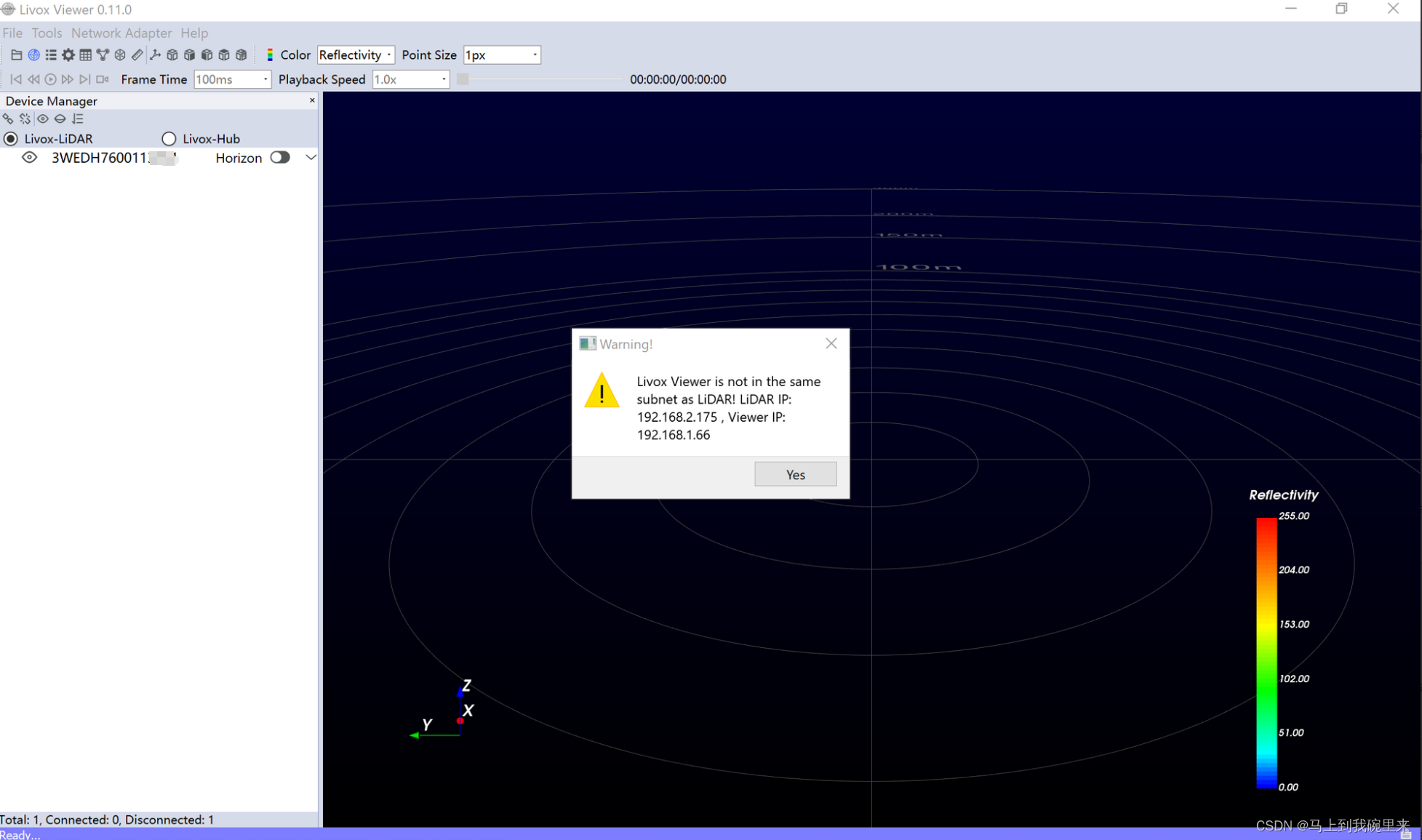Screen dimensions: 1422x840
Task: Open the Help menu
Action: (x=194, y=33)
